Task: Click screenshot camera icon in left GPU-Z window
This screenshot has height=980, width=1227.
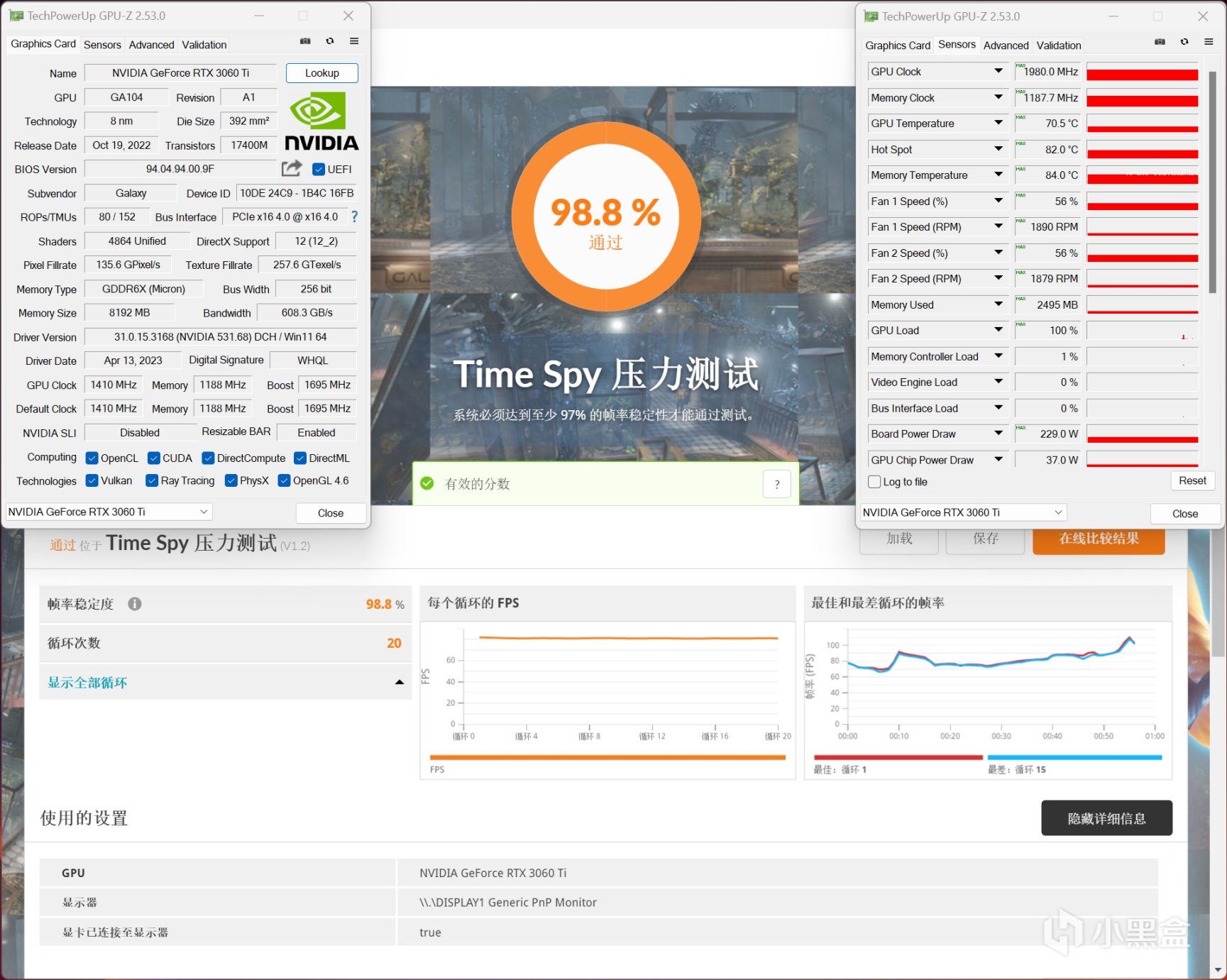Action: (305, 41)
